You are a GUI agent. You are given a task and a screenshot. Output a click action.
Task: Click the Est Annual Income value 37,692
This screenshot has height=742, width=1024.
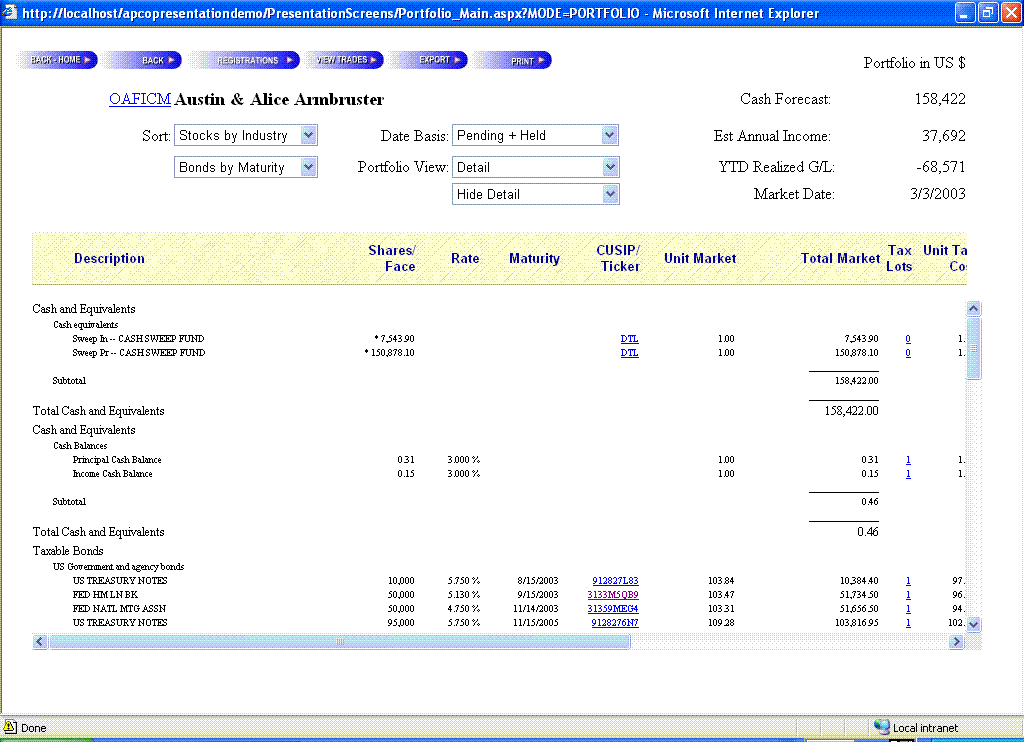click(x=944, y=136)
